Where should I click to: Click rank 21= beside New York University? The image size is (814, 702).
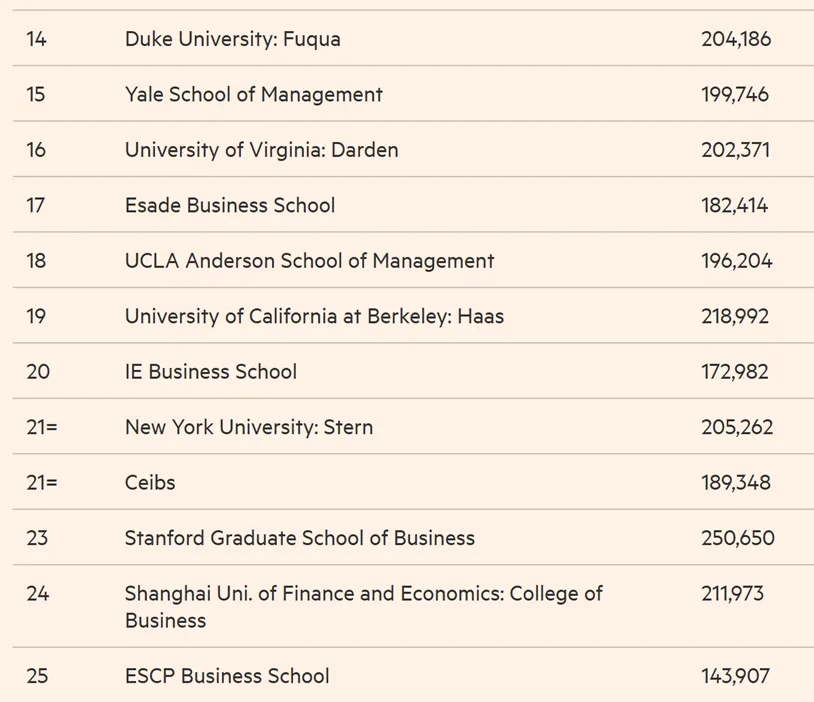[x=42, y=427]
